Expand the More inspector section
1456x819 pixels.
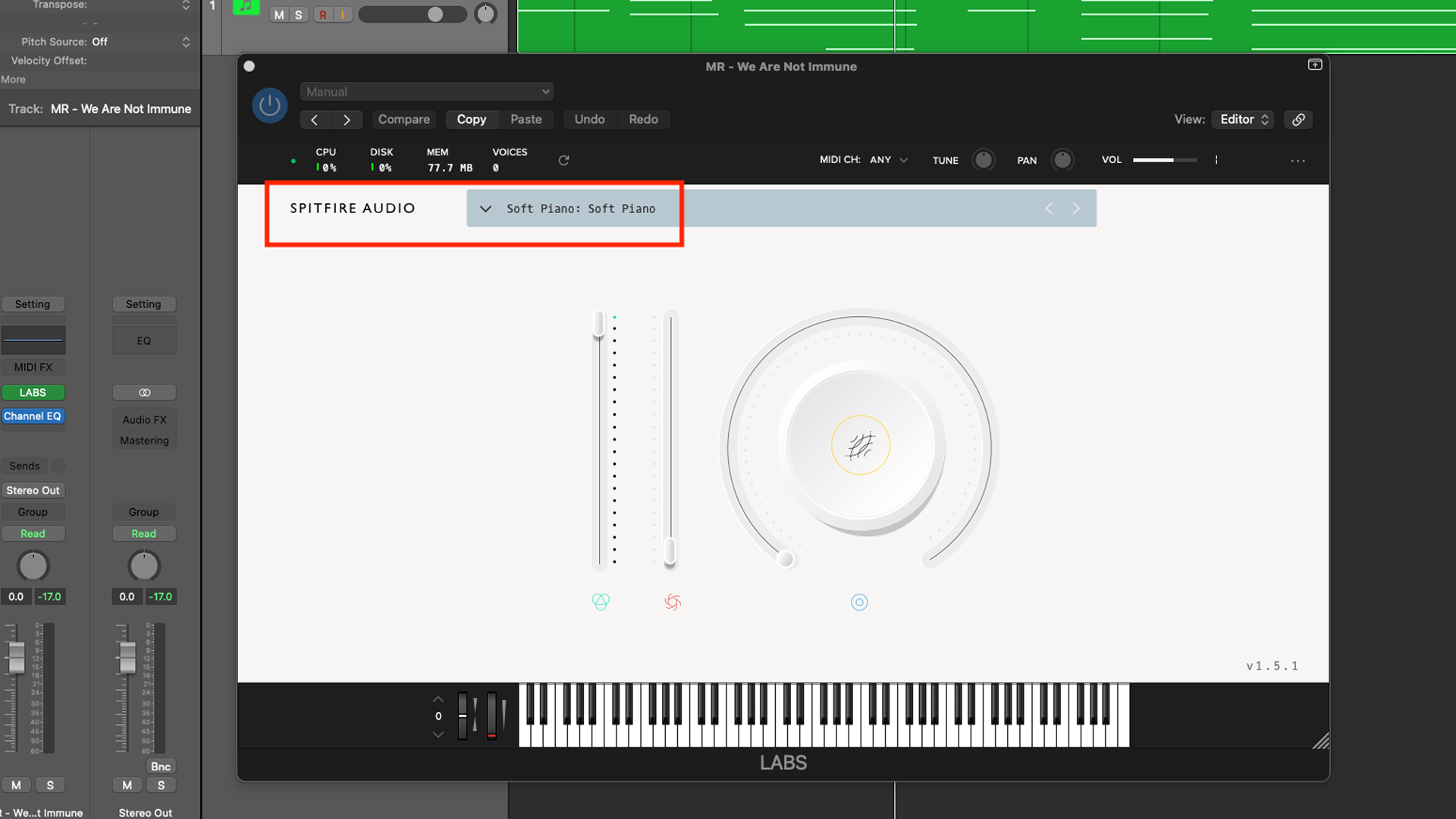pyautogui.click(x=14, y=80)
